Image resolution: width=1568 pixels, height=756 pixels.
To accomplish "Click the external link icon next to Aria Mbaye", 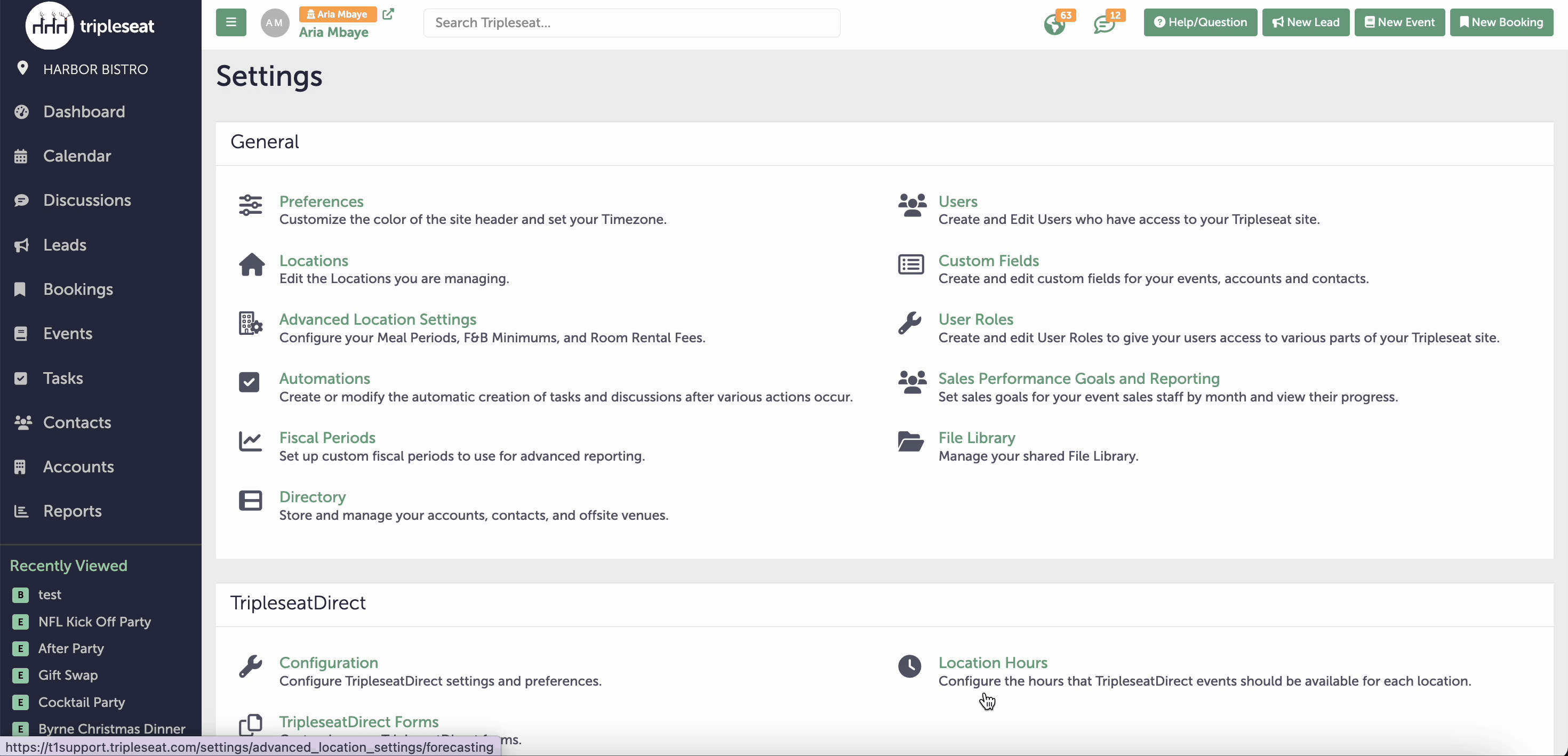I will (388, 13).
